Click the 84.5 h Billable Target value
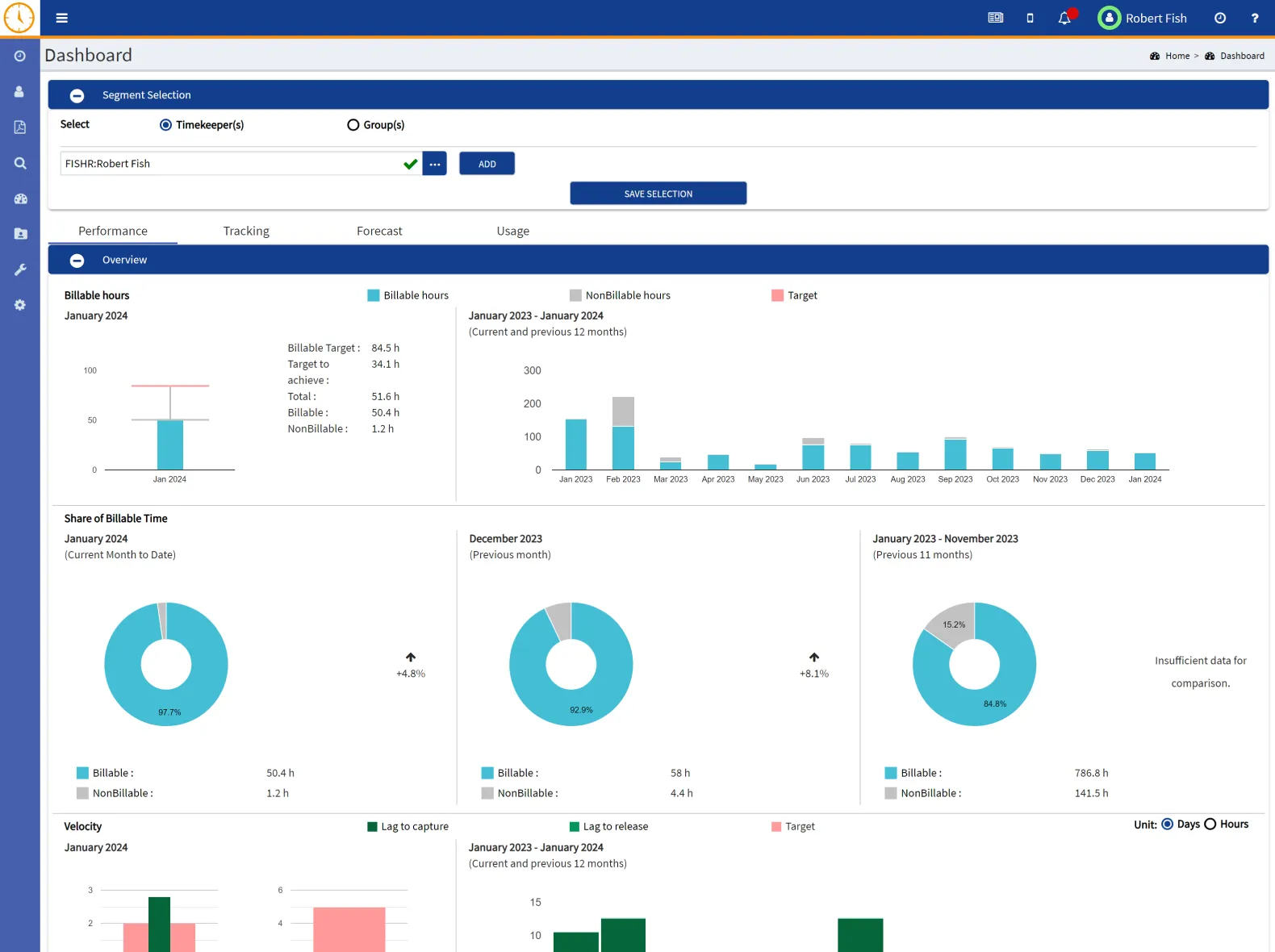This screenshot has height=952, width=1275. pyautogui.click(x=386, y=348)
